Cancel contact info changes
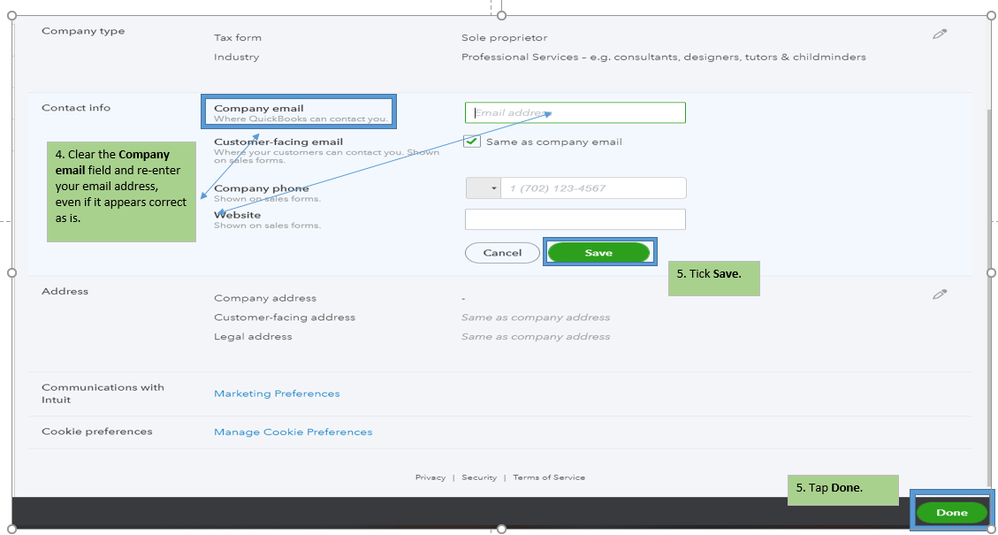Image resolution: width=998 pixels, height=535 pixels. tap(502, 253)
